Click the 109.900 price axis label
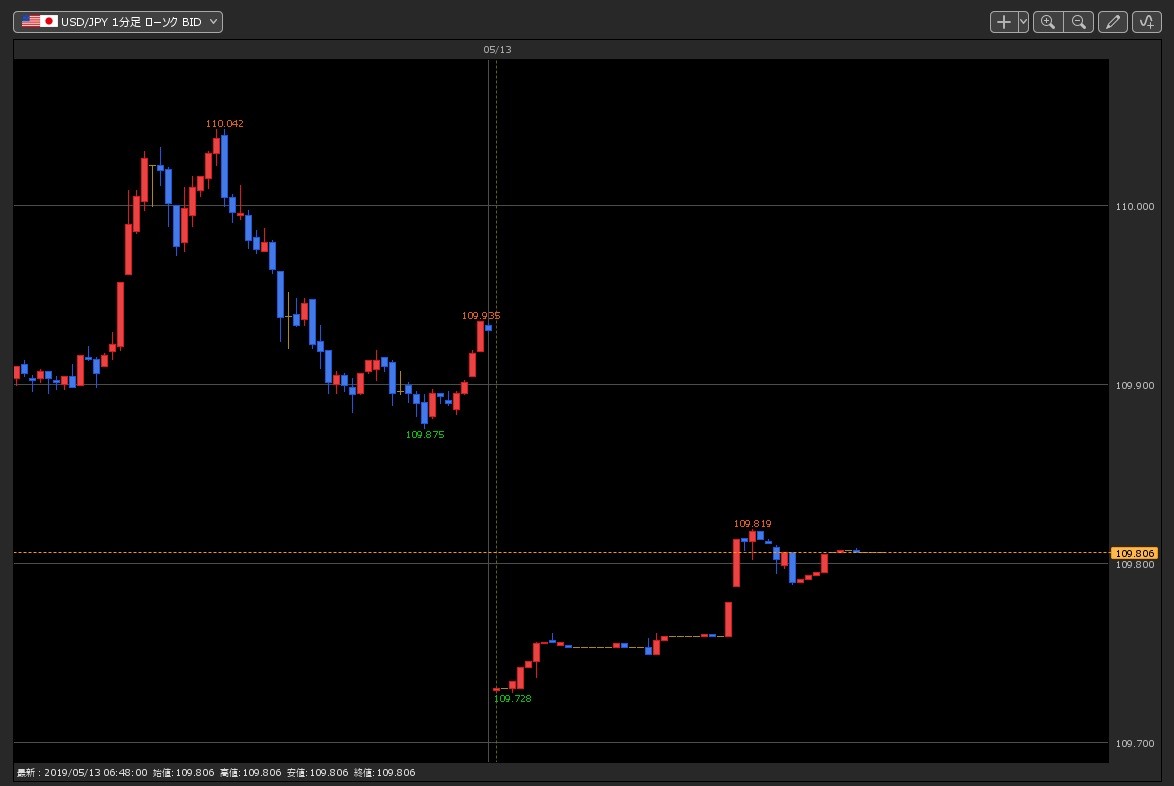 coord(1135,386)
